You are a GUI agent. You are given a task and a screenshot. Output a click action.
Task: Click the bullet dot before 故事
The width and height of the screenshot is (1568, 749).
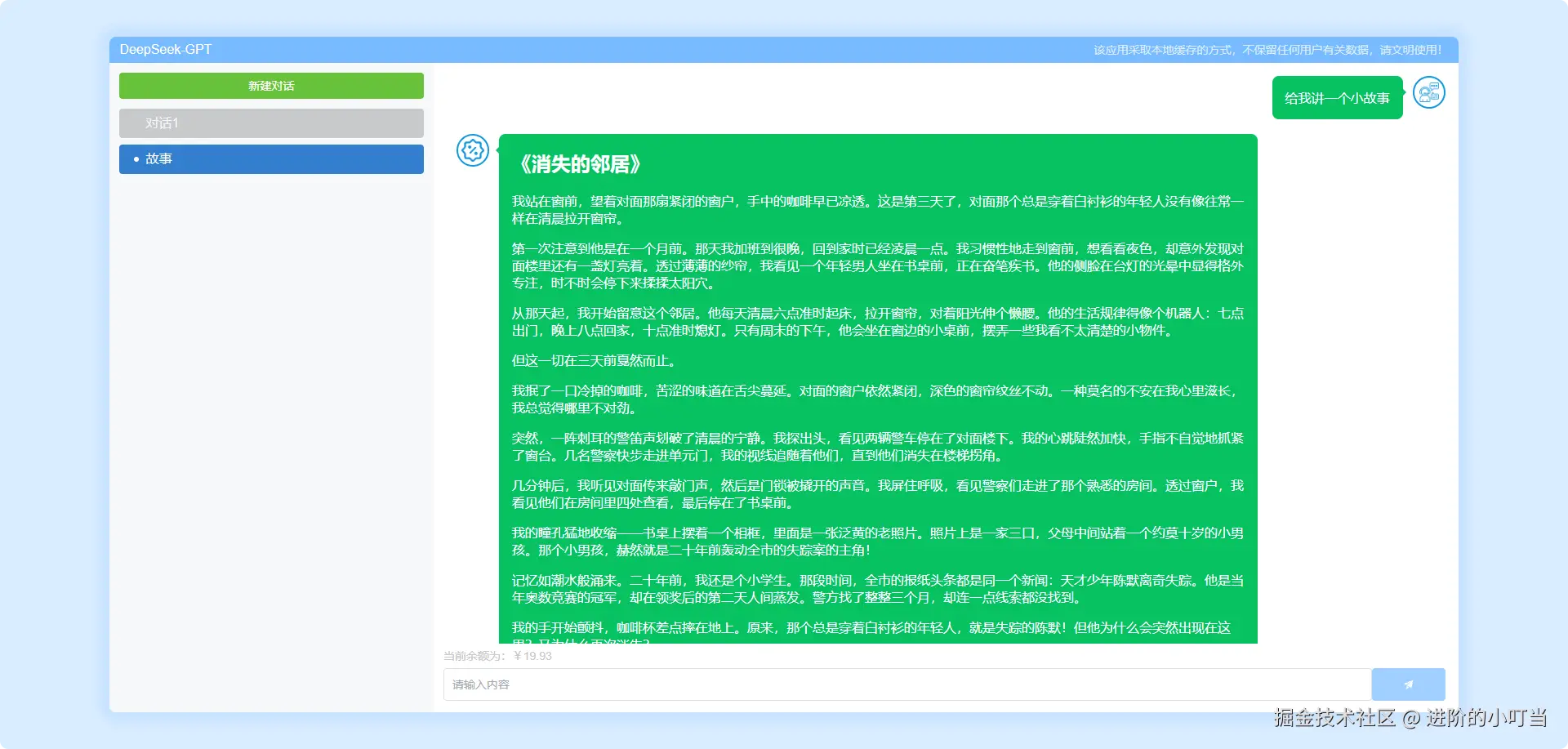tap(136, 159)
